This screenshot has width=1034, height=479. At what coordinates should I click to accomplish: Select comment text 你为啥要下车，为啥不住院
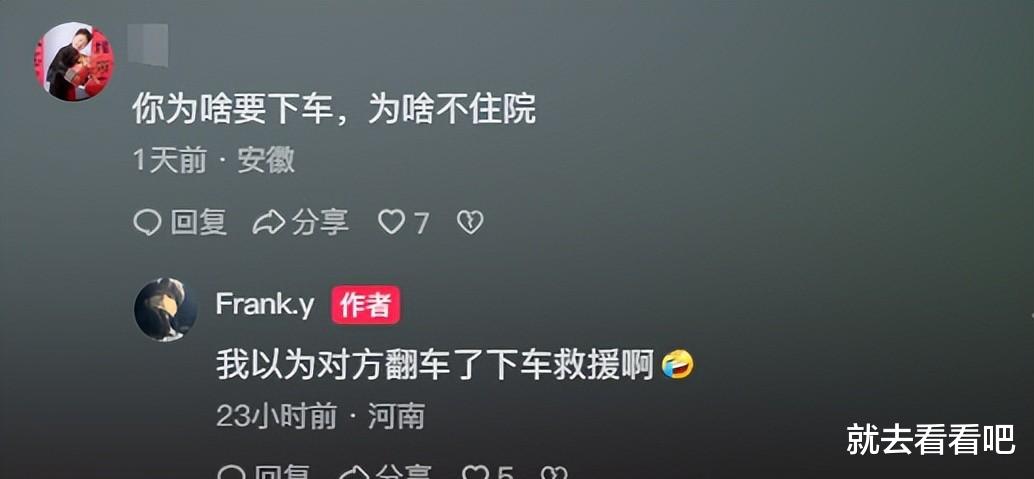334,108
